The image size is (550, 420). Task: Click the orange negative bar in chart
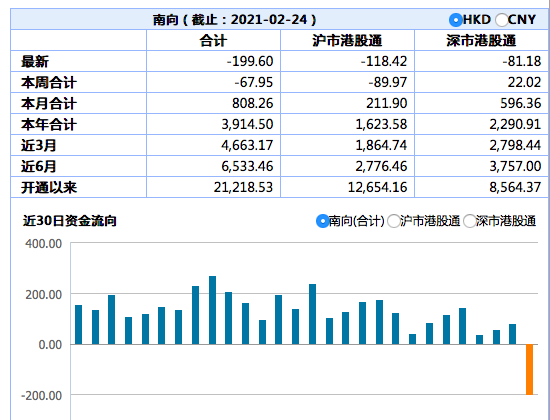[x=529, y=369]
